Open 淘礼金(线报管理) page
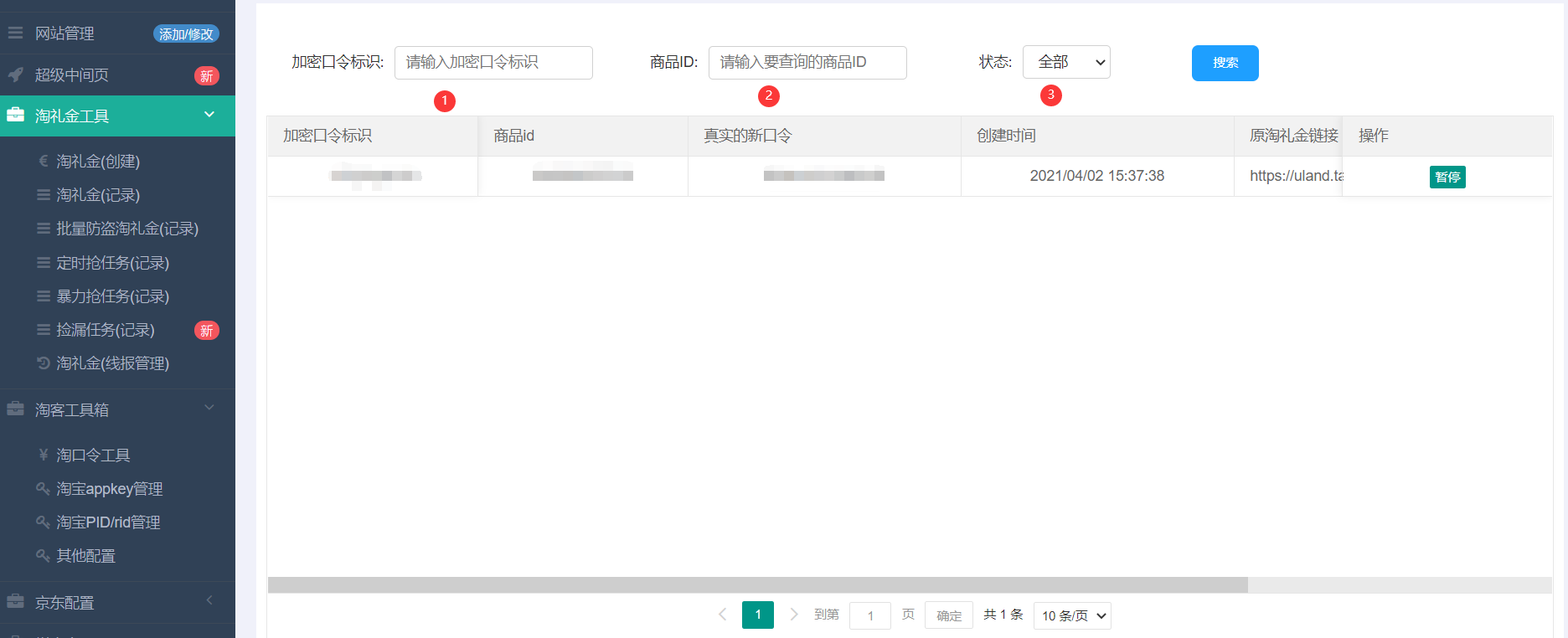Screen dimensions: 1568x638 pos(113,363)
